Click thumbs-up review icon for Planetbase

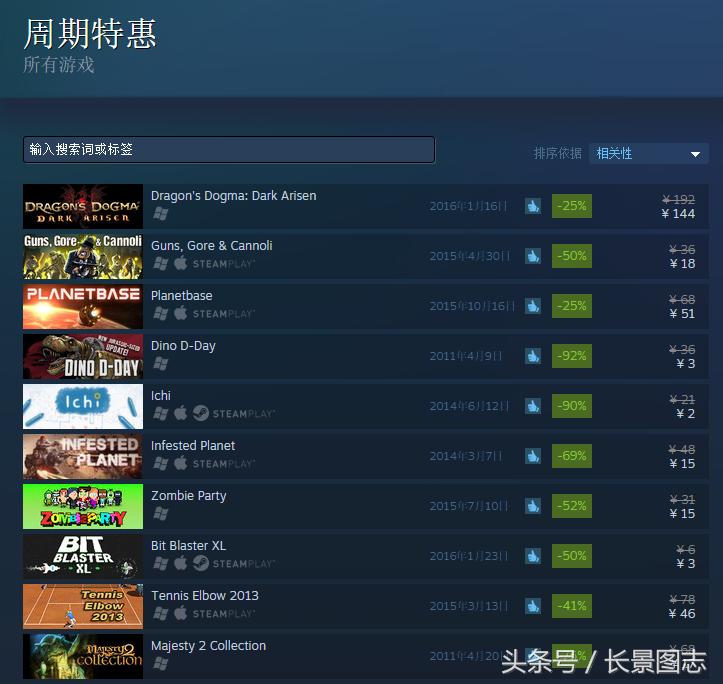click(x=533, y=306)
